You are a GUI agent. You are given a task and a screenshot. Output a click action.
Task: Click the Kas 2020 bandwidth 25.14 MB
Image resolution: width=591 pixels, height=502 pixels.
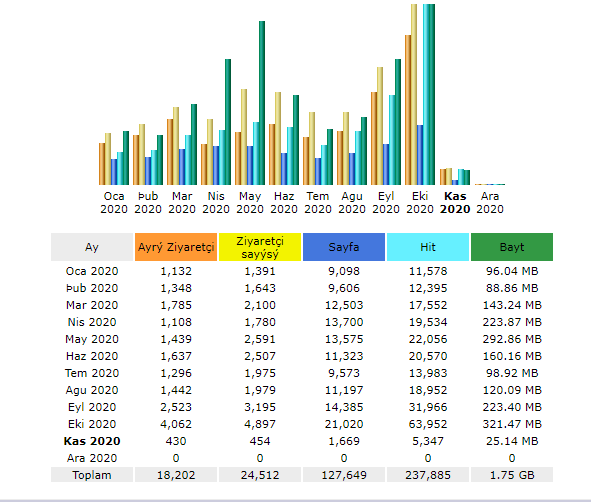(x=512, y=441)
